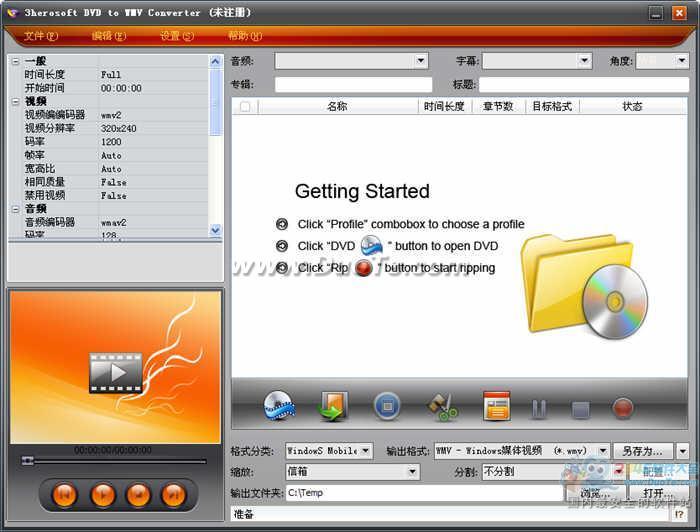The image size is (700, 532).
Task: Click the 另存为... button
Action: [643, 451]
